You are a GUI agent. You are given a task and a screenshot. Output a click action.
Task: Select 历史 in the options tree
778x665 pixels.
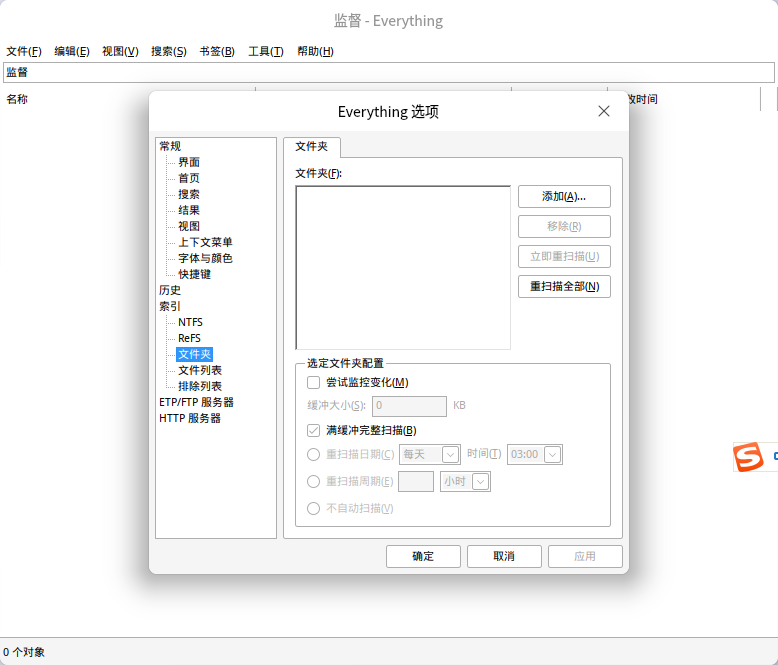[170, 290]
